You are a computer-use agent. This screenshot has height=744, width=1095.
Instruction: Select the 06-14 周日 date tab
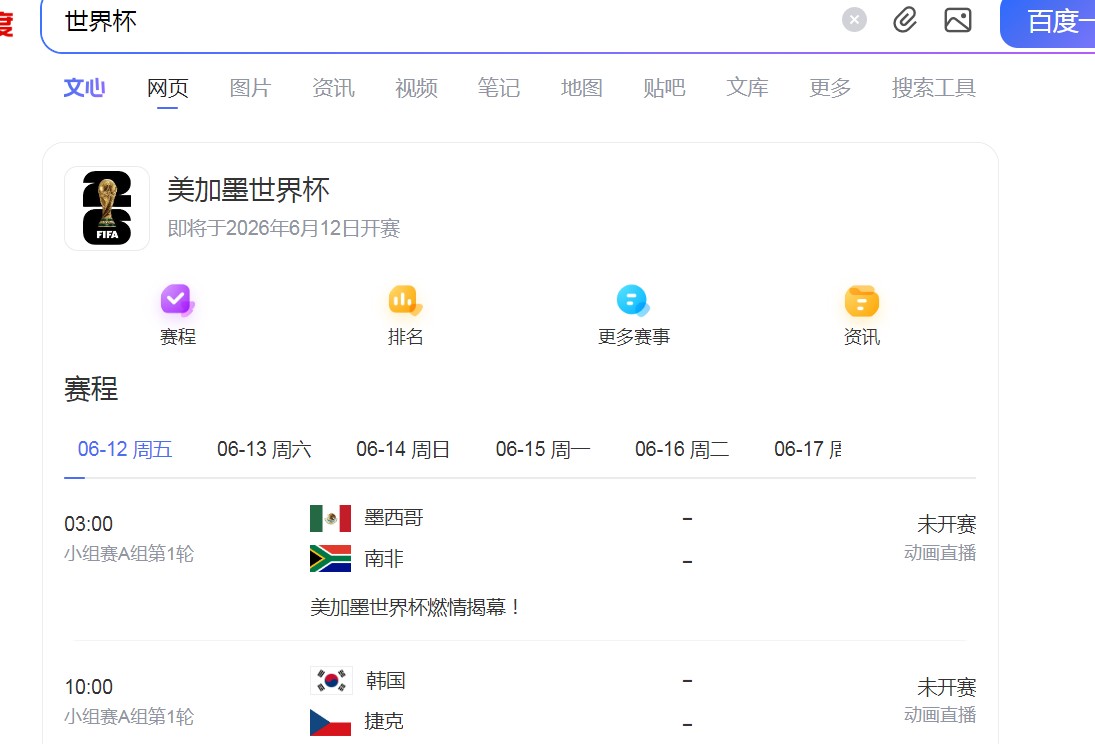(x=403, y=449)
